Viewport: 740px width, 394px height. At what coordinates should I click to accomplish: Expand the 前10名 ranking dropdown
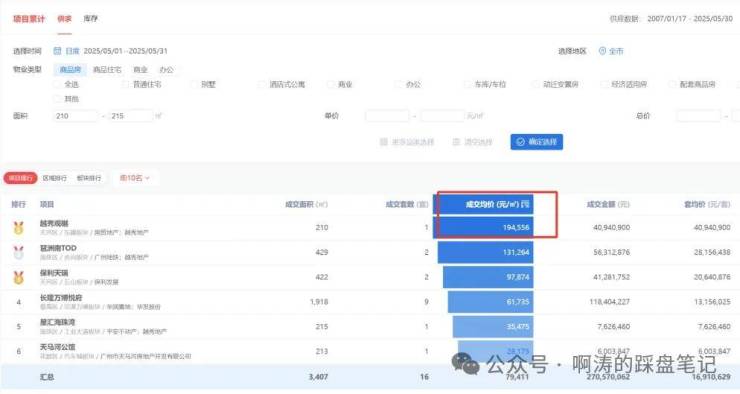pyautogui.click(x=135, y=178)
